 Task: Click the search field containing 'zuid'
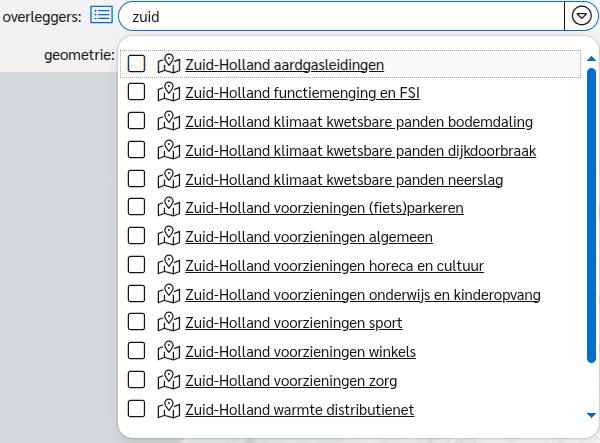(341, 16)
